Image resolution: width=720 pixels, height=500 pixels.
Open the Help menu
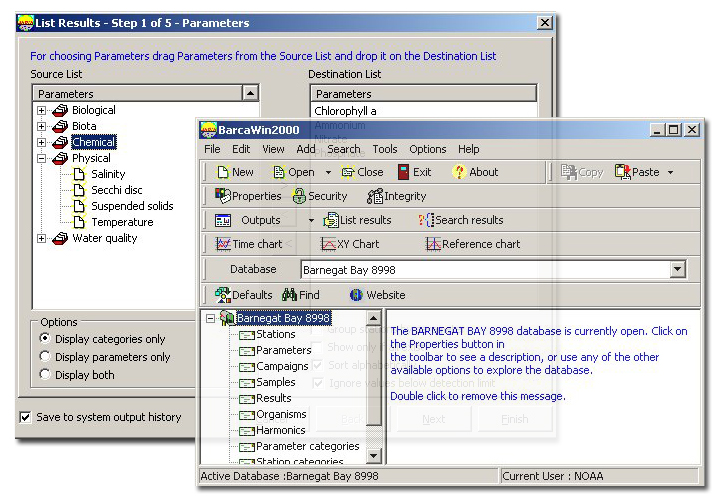point(468,149)
